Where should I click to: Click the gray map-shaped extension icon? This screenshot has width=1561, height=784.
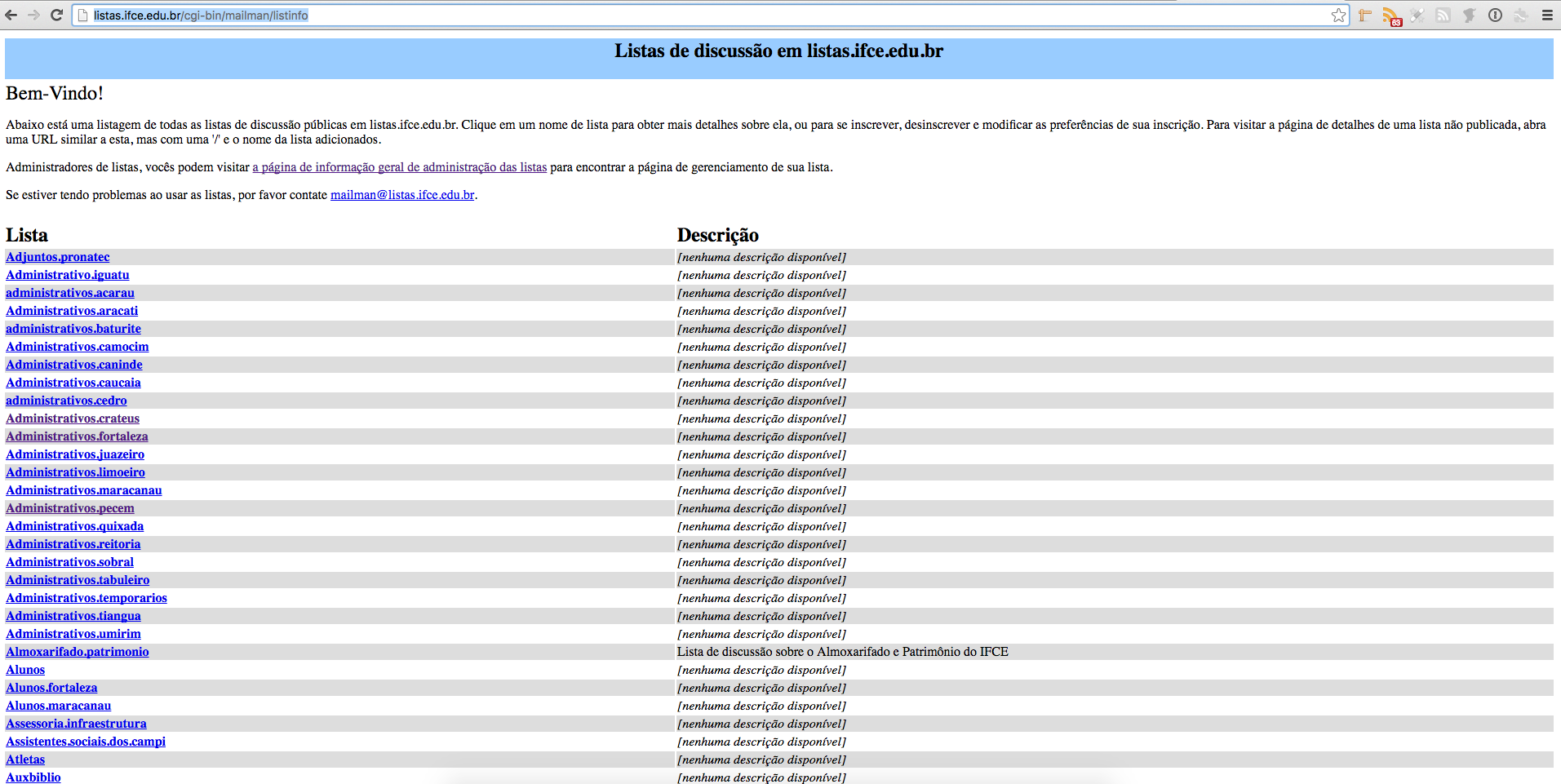1470,15
